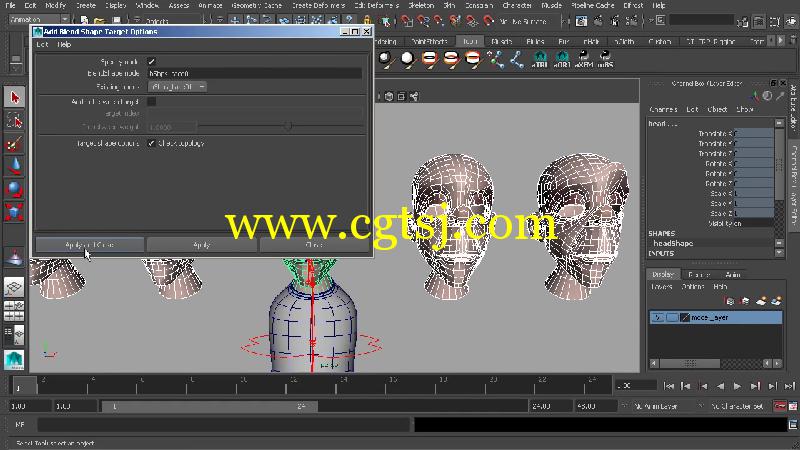
Task: Open the question mark help icon
Action: [x=349, y=21]
